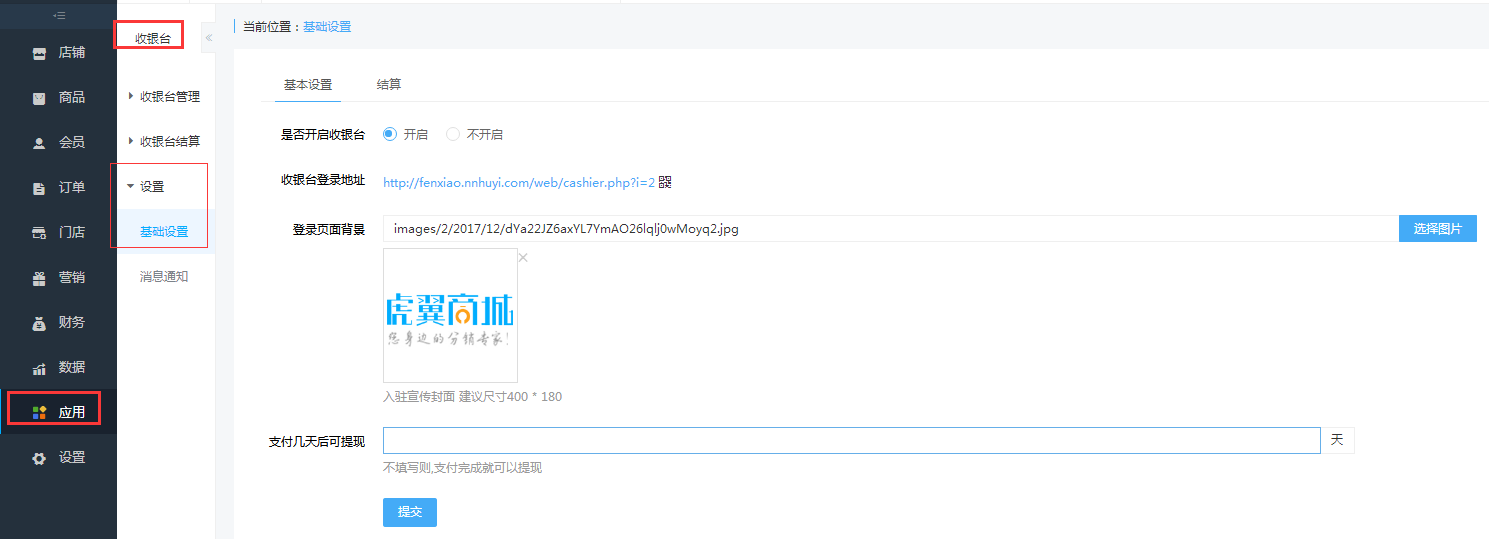Click the 店铺 shop icon in sidebar
This screenshot has height=539, width=1489.
pyautogui.click(x=39, y=53)
